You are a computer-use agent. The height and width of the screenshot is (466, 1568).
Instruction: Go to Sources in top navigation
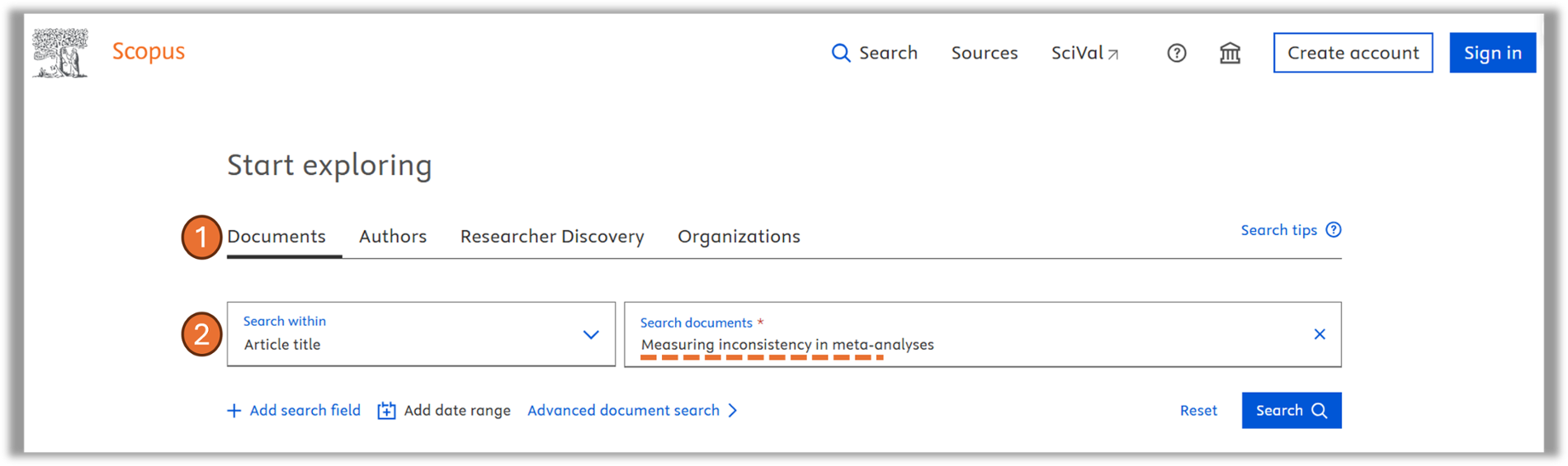(x=985, y=53)
